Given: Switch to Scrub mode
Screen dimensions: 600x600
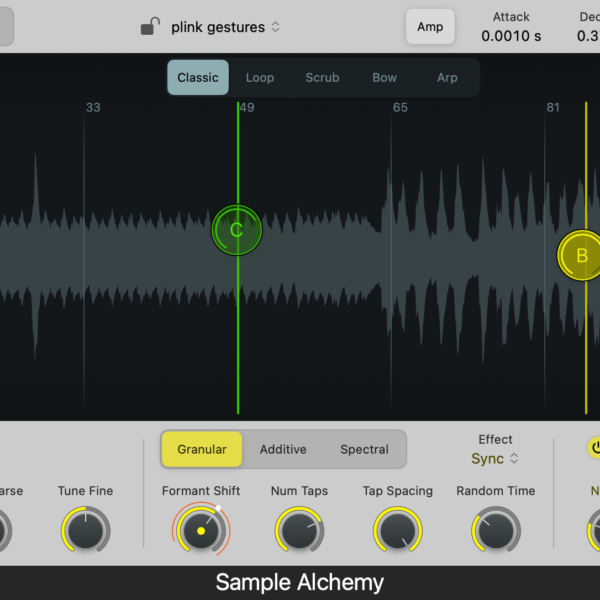Looking at the screenshot, I should click(x=322, y=78).
